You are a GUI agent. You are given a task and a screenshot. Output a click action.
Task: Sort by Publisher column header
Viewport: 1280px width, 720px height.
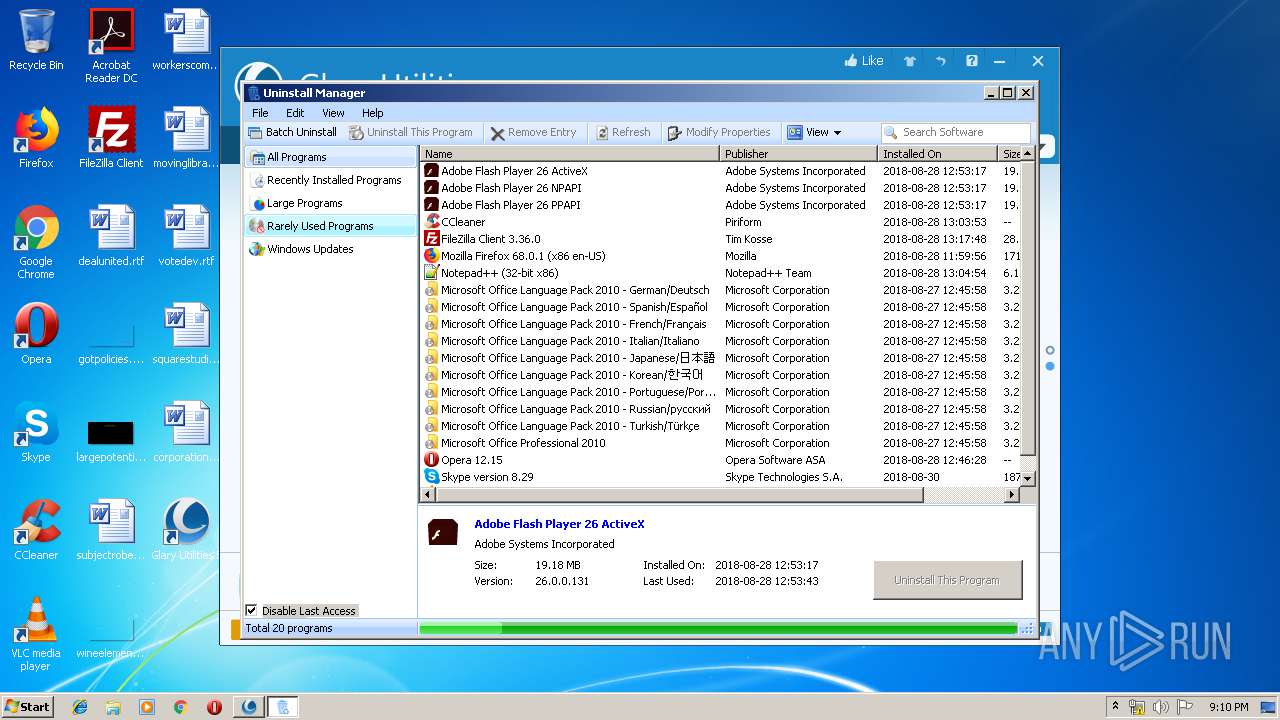(799, 154)
